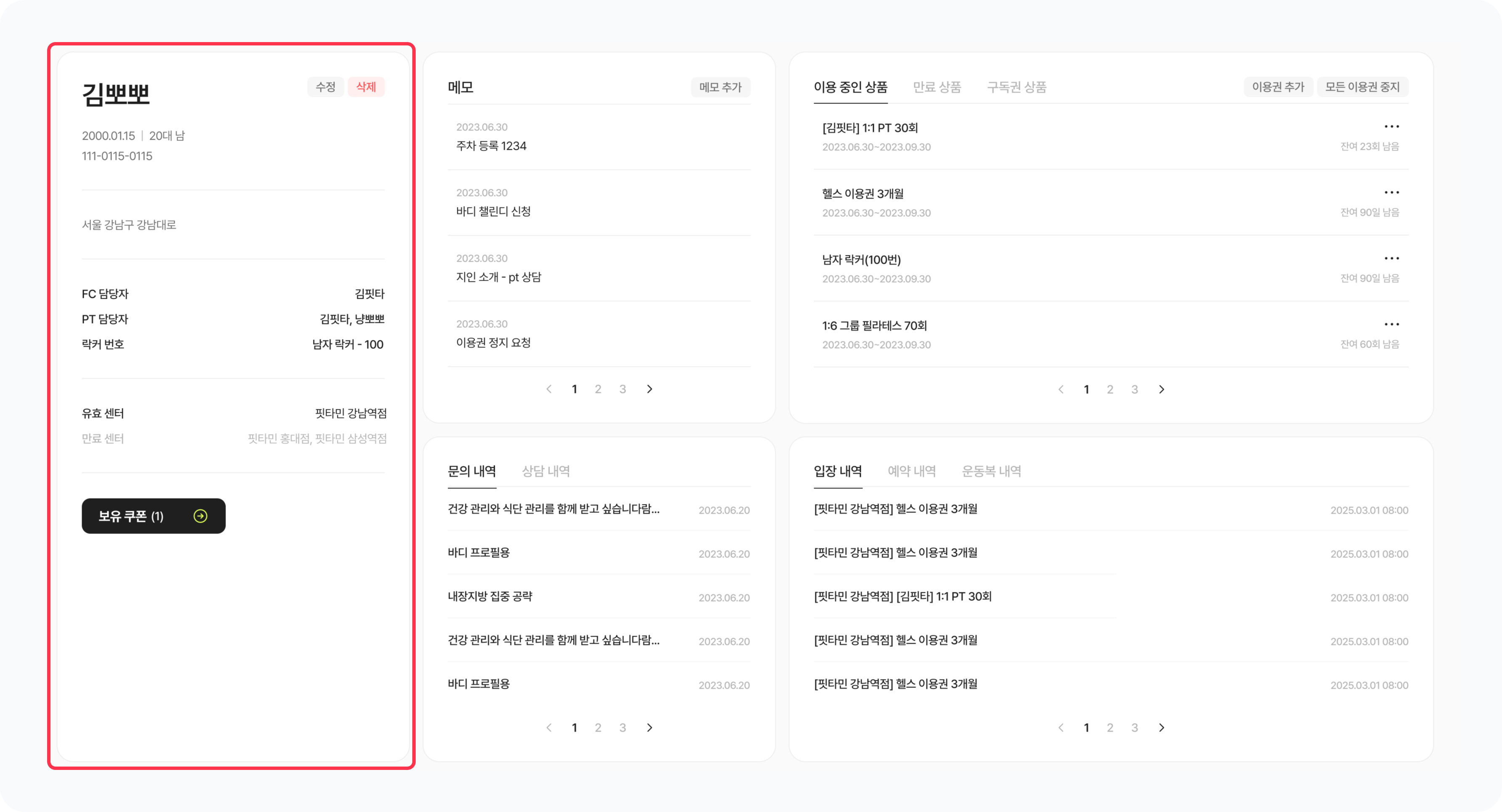Click 메모 추가 button

(720, 87)
